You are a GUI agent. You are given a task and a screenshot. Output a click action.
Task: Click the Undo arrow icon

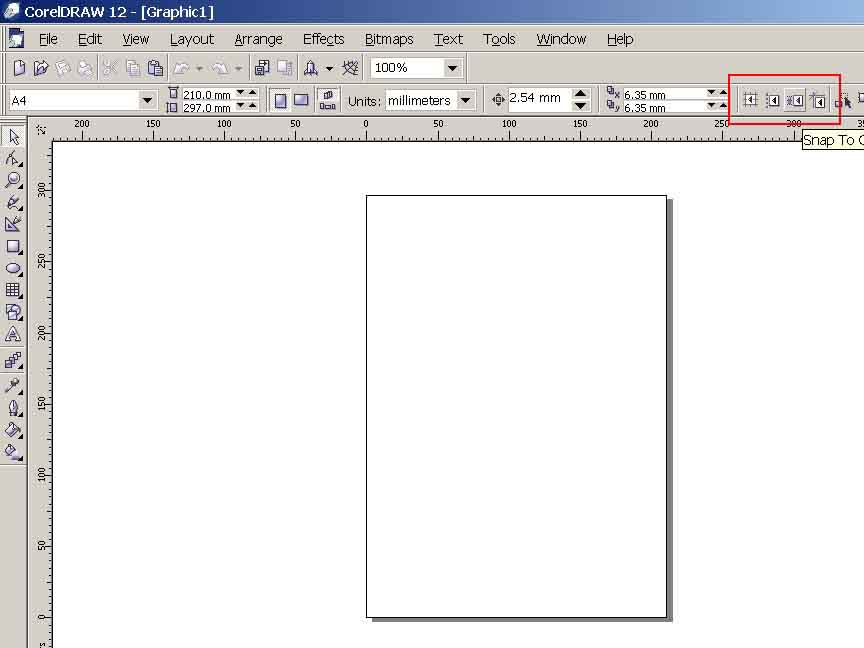pyautogui.click(x=181, y=68)
